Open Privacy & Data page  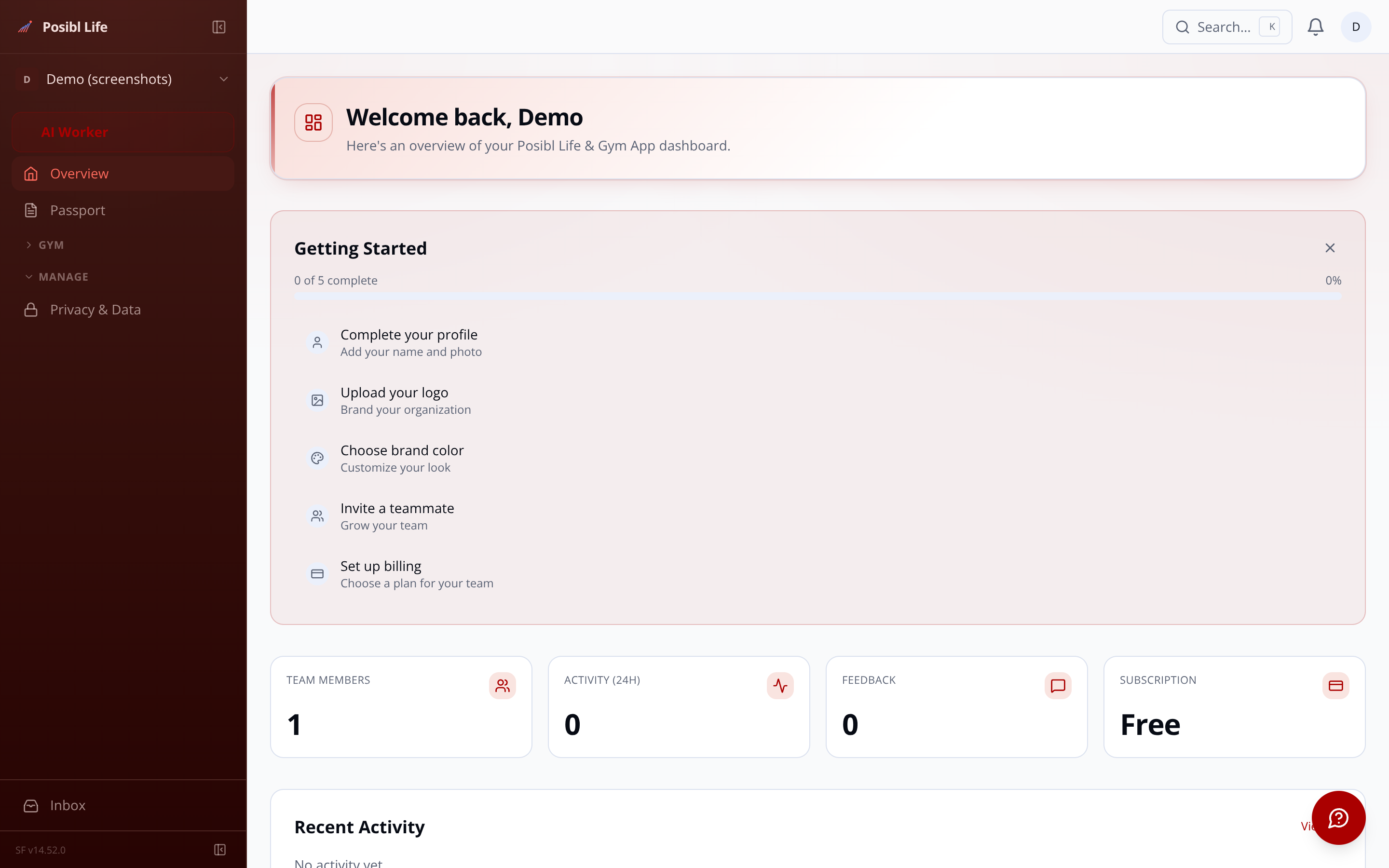[123, 310]
